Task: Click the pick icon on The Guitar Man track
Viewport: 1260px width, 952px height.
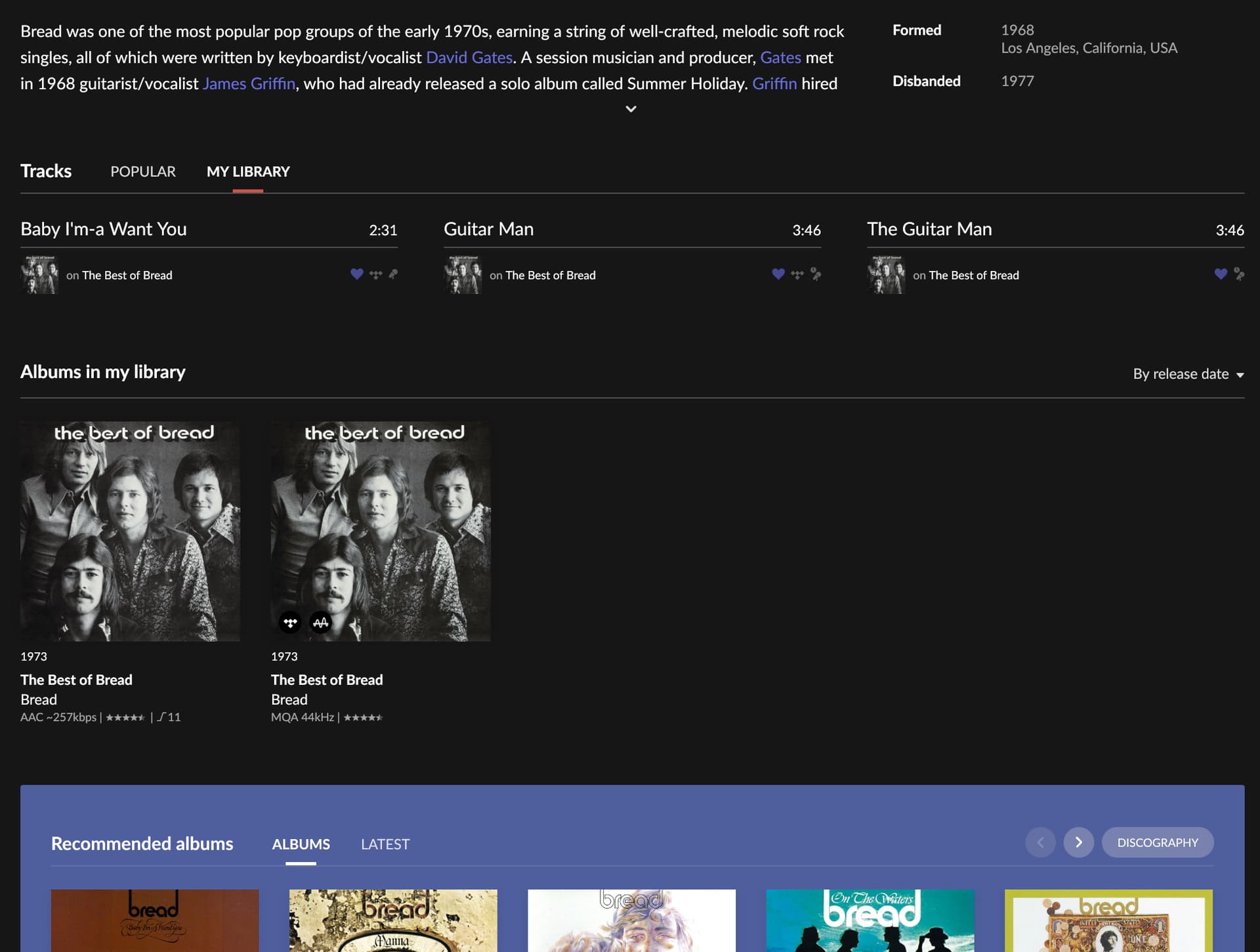Action: [x=1239, y=274]
